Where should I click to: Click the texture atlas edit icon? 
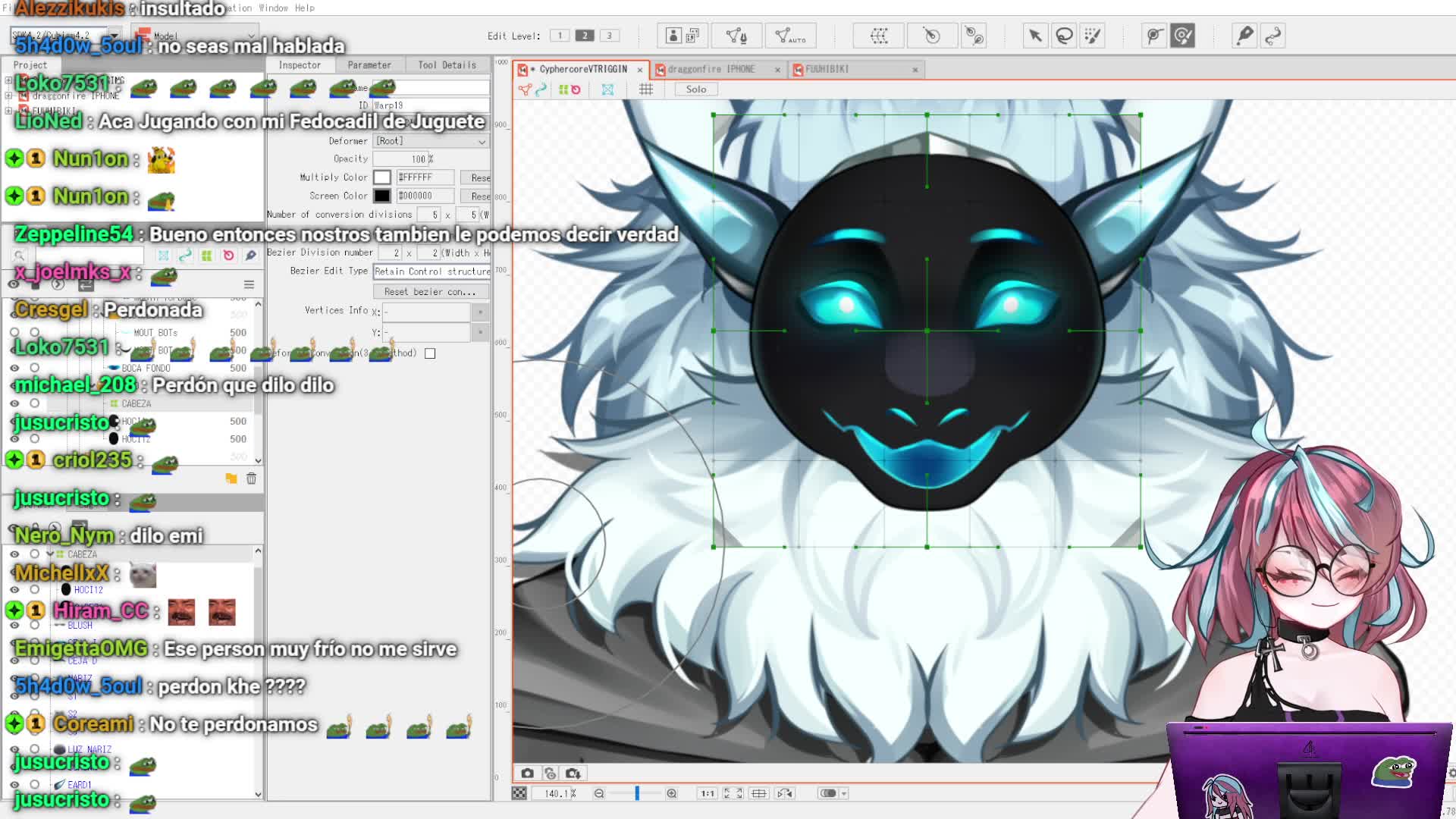coord(682,36)
